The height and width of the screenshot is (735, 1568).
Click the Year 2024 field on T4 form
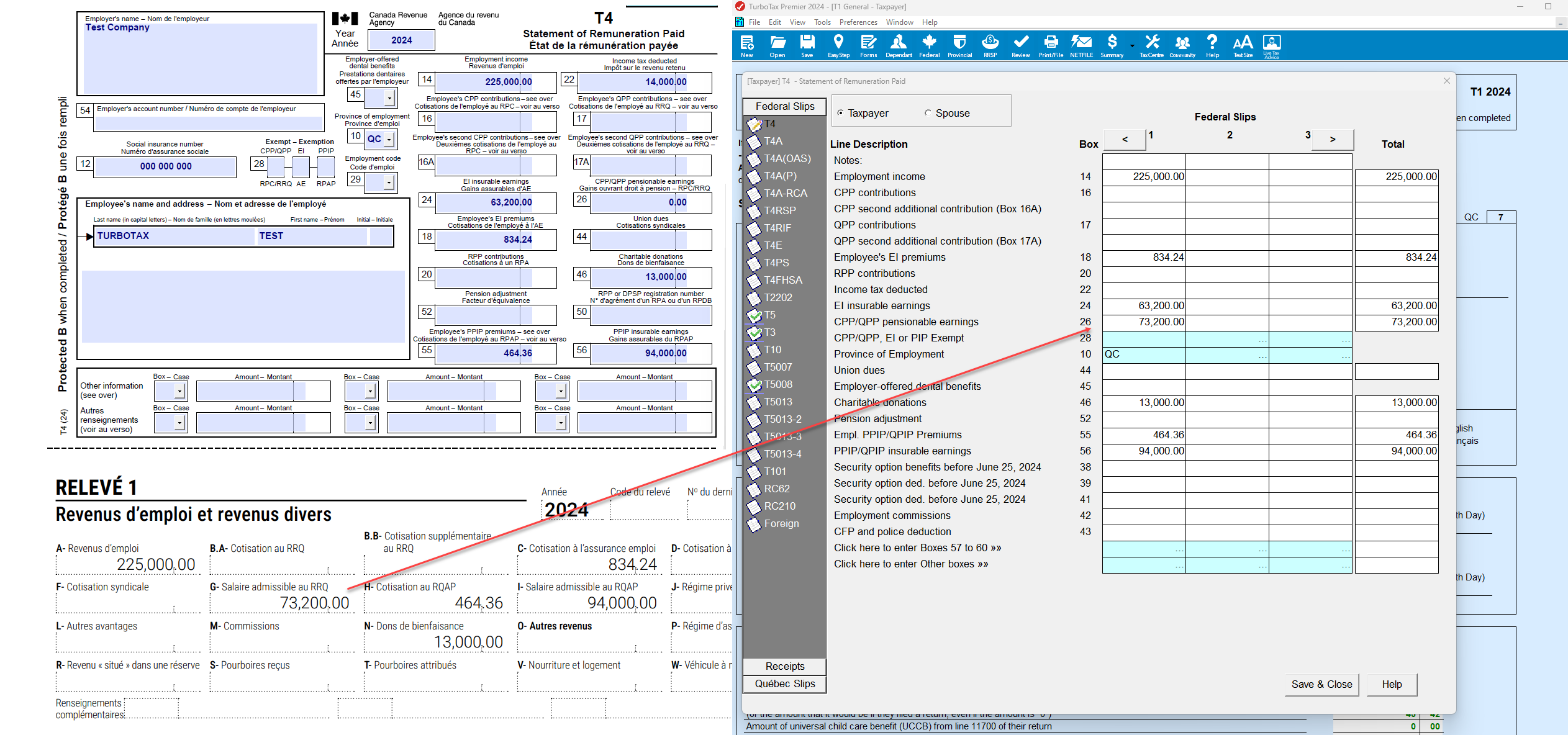click(x=401, y=40)
